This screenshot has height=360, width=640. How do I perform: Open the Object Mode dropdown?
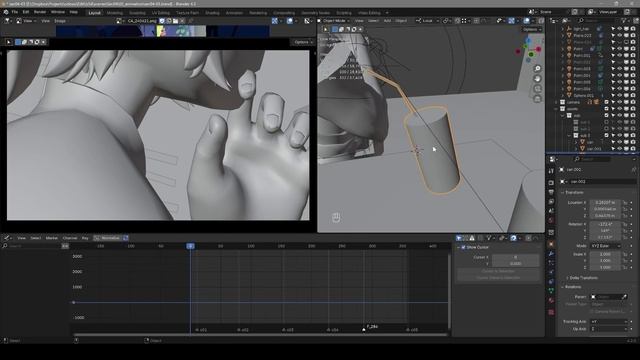click(334, 20)
